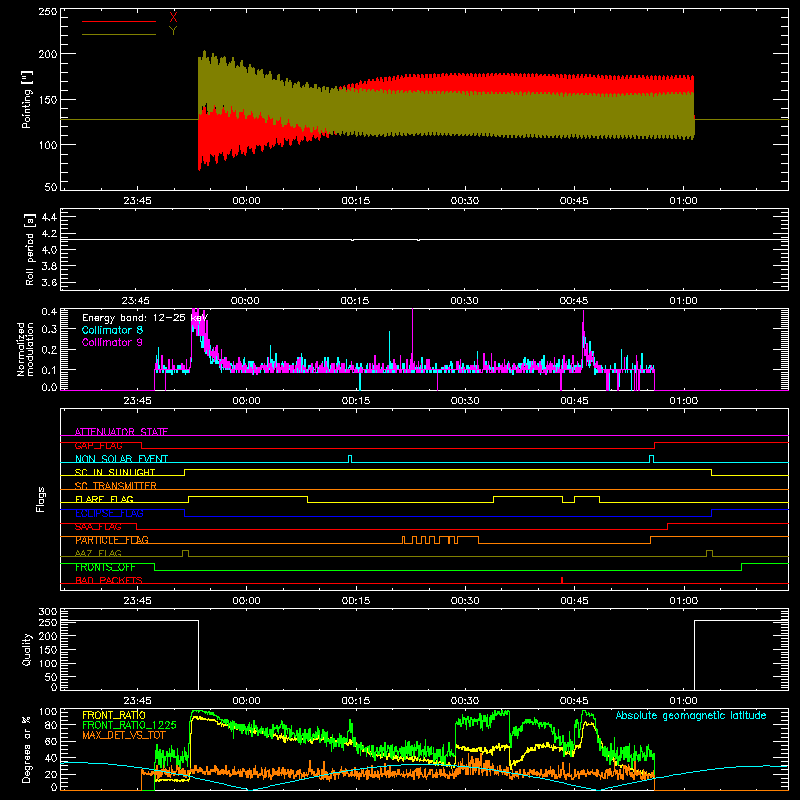Click the 'FLARE_FLAG' label
This screenshot has width=800, height=800.
click(104, 499)
